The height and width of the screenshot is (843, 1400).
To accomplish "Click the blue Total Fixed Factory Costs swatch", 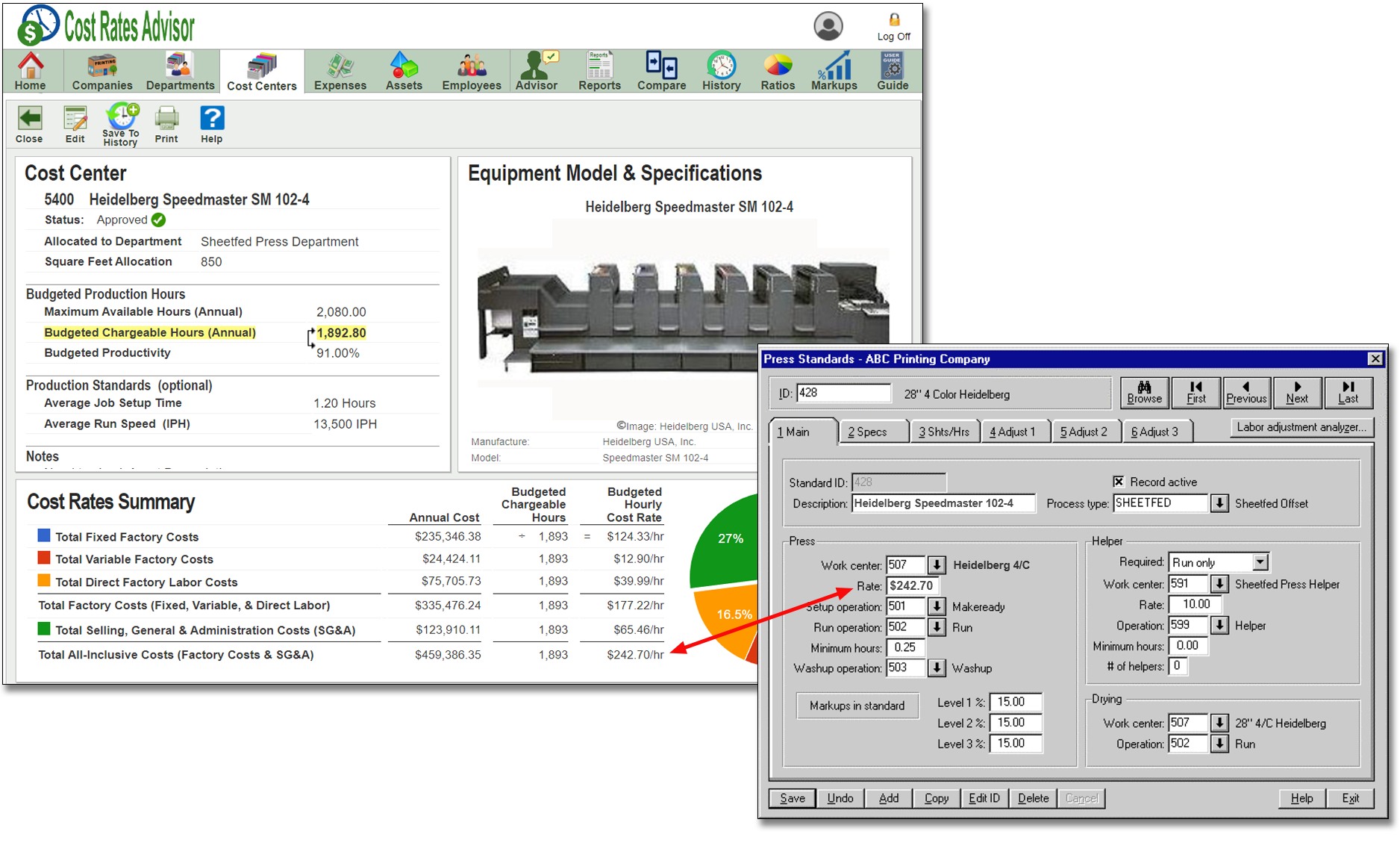I will [44, 535].
